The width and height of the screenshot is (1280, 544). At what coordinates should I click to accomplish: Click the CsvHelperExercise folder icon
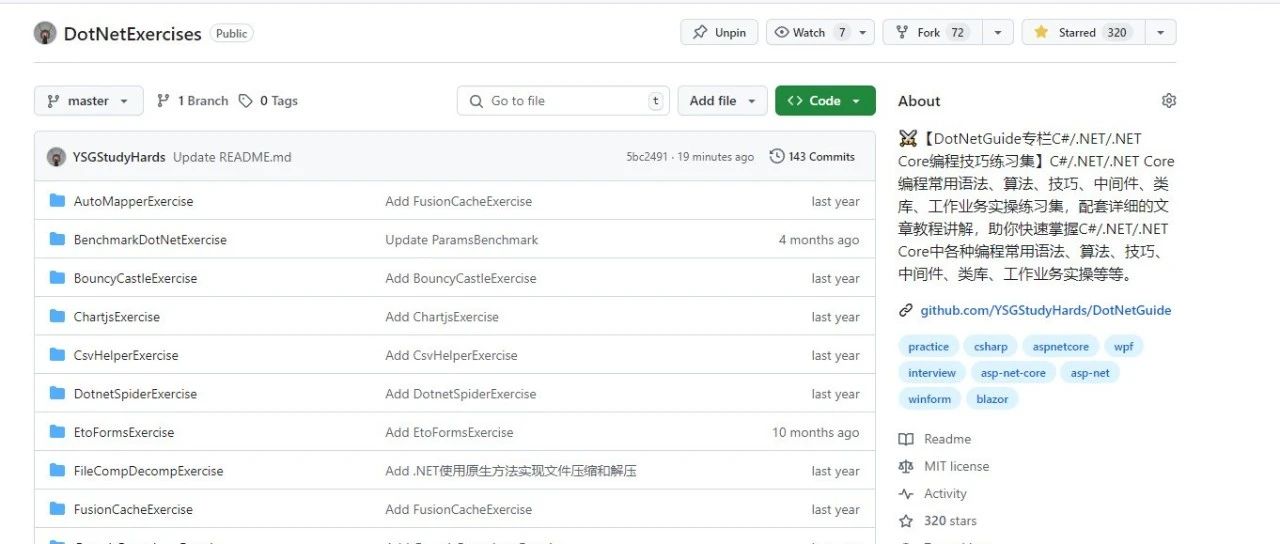[x=57, y=355]
